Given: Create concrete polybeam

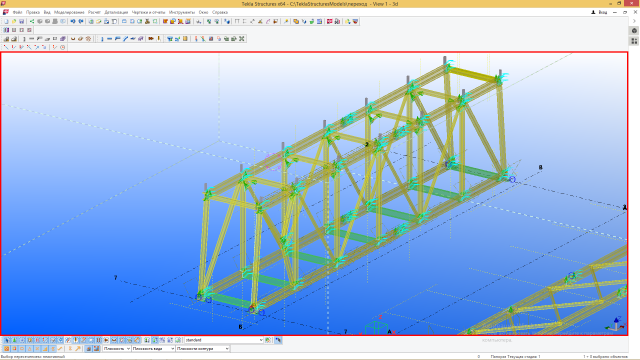Looking at the screenshot, I should click(39, 39).
